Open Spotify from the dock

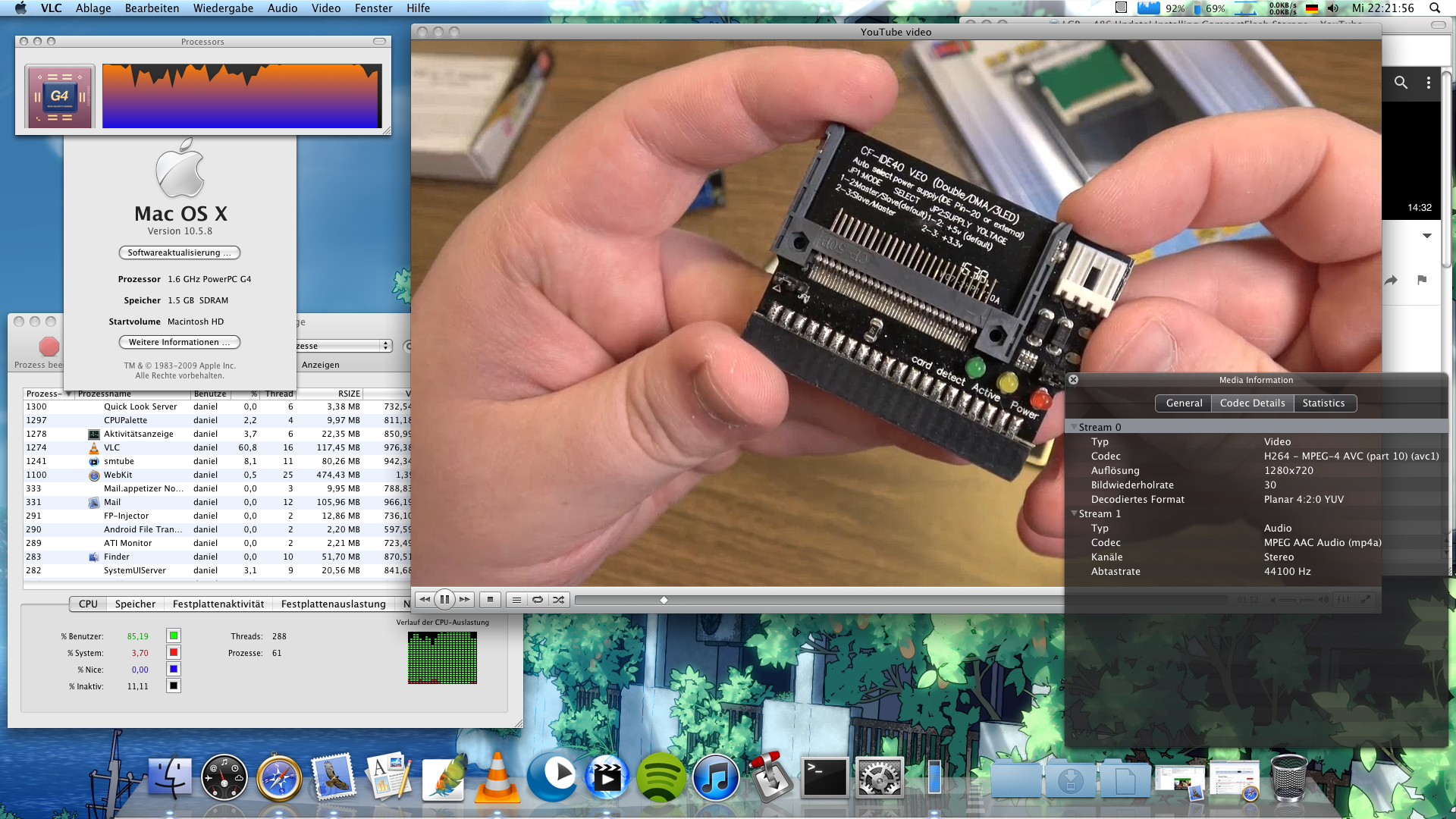click(x=661, y=778)
